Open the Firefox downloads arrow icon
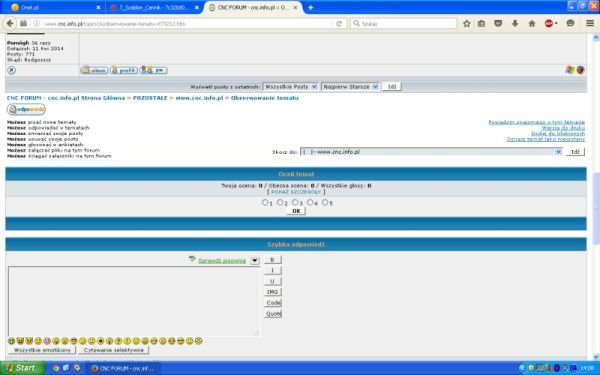The width and height of the screenshot is (600, 375). tap(515, 24)
